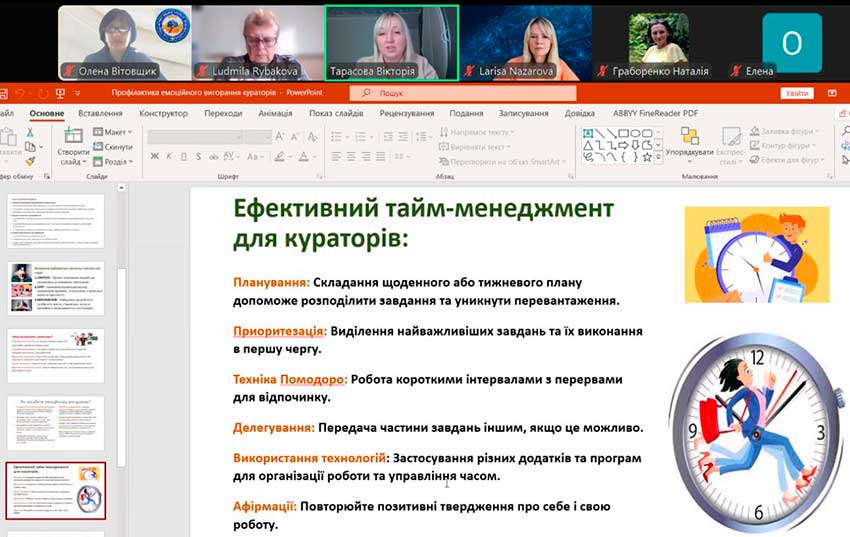This screenshot has width=850, height=537.
Task: Click the Створити слайд icon
Action: coord(73,135)
